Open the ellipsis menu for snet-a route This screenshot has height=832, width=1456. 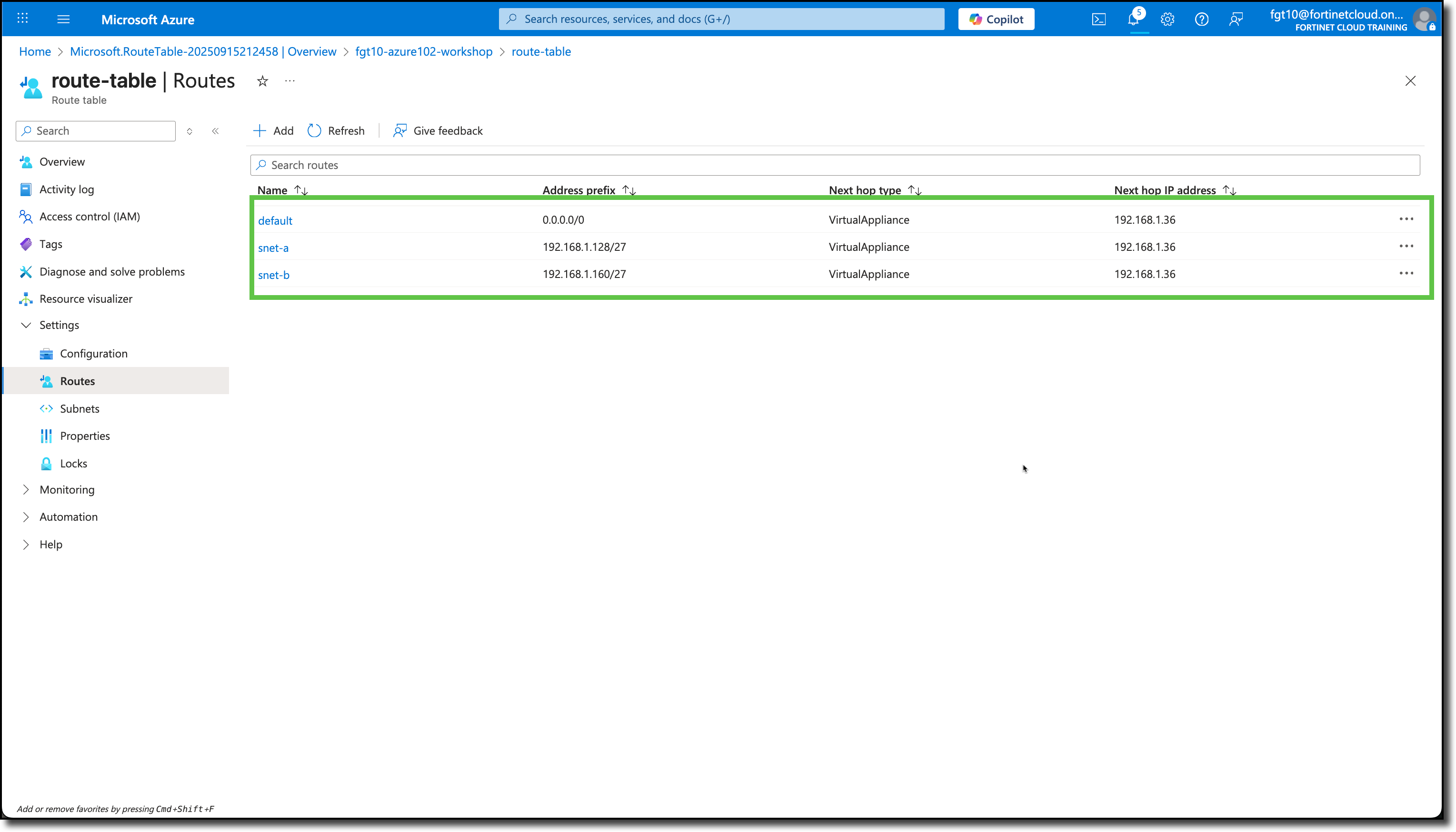point(1406,246)
